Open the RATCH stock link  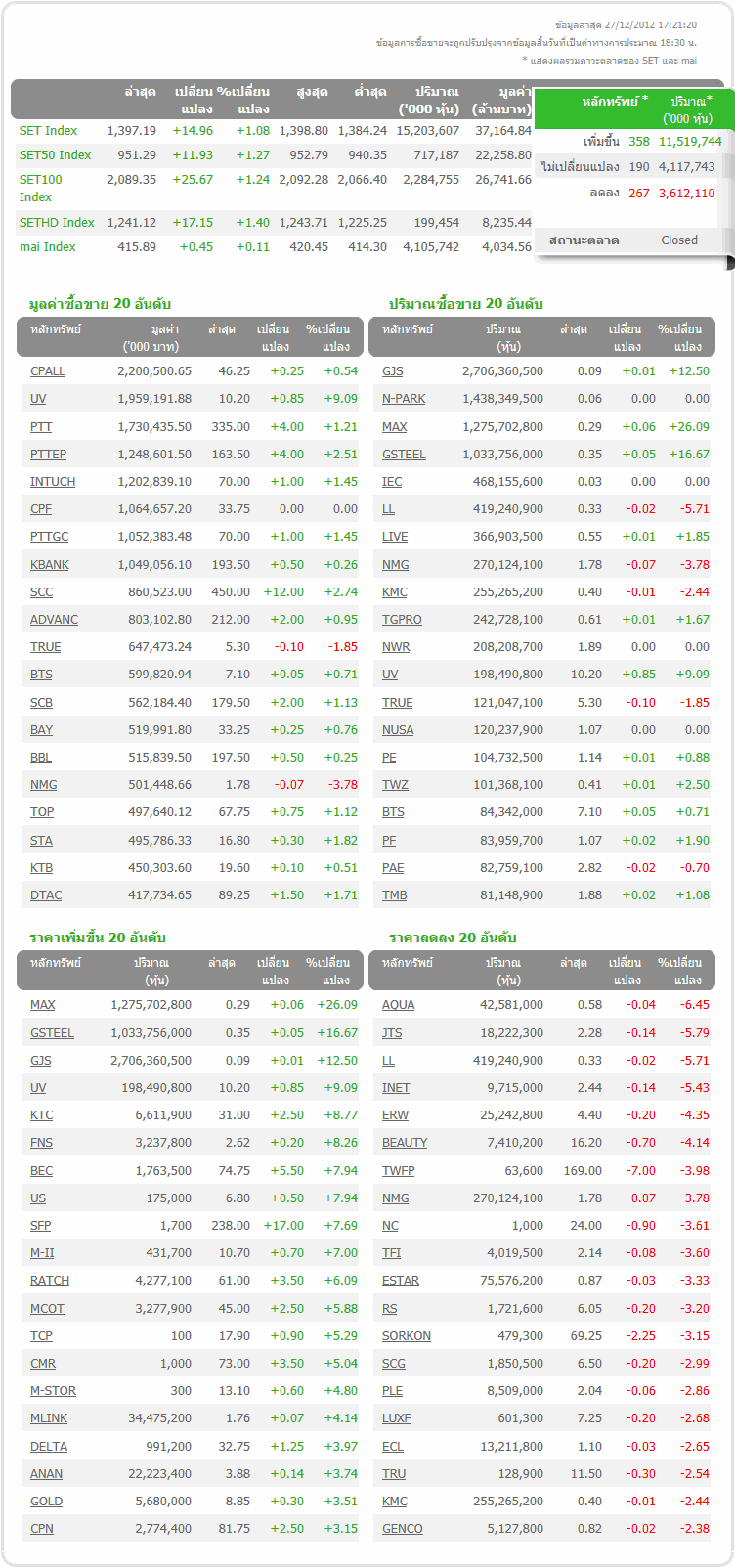[50, 1281]
